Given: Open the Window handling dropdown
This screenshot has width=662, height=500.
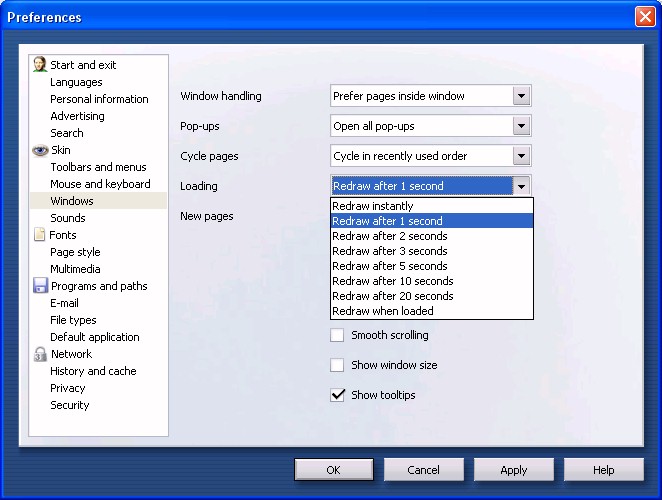Looking at the screenshot, I should point(520,96).
